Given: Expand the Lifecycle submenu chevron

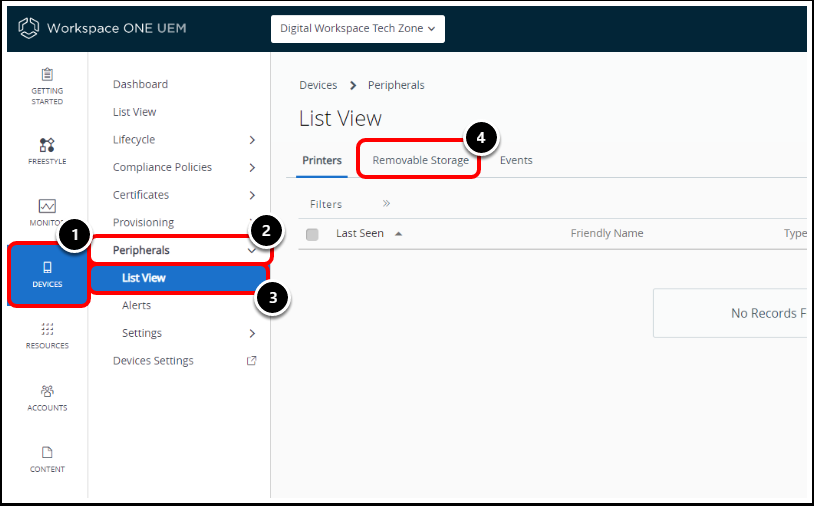Looking at the screenshot, I should 252,140.
